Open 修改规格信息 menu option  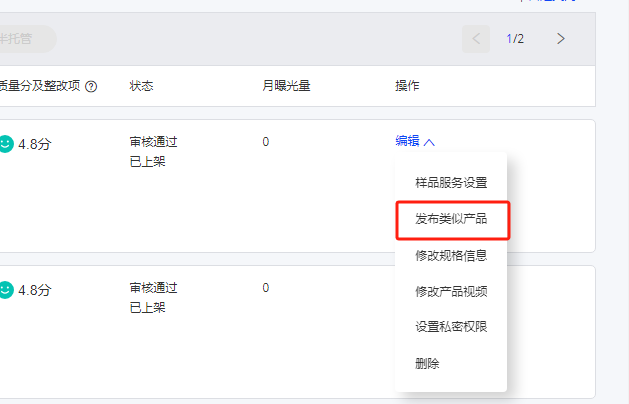451,255
